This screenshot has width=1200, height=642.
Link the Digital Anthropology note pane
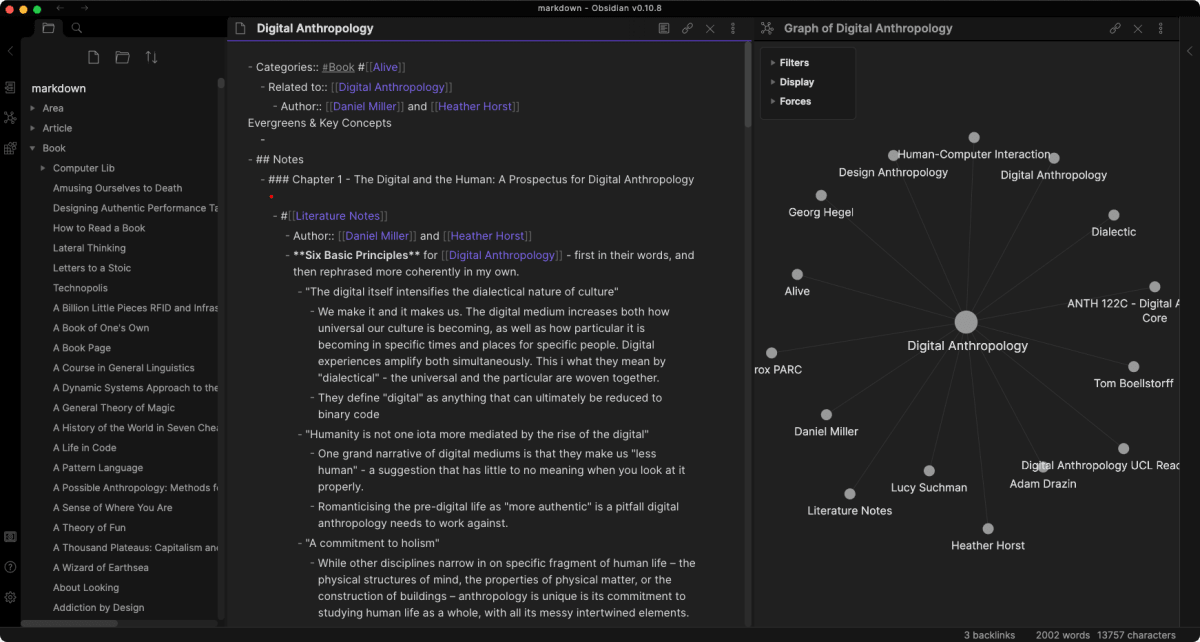tap(687, 29)
